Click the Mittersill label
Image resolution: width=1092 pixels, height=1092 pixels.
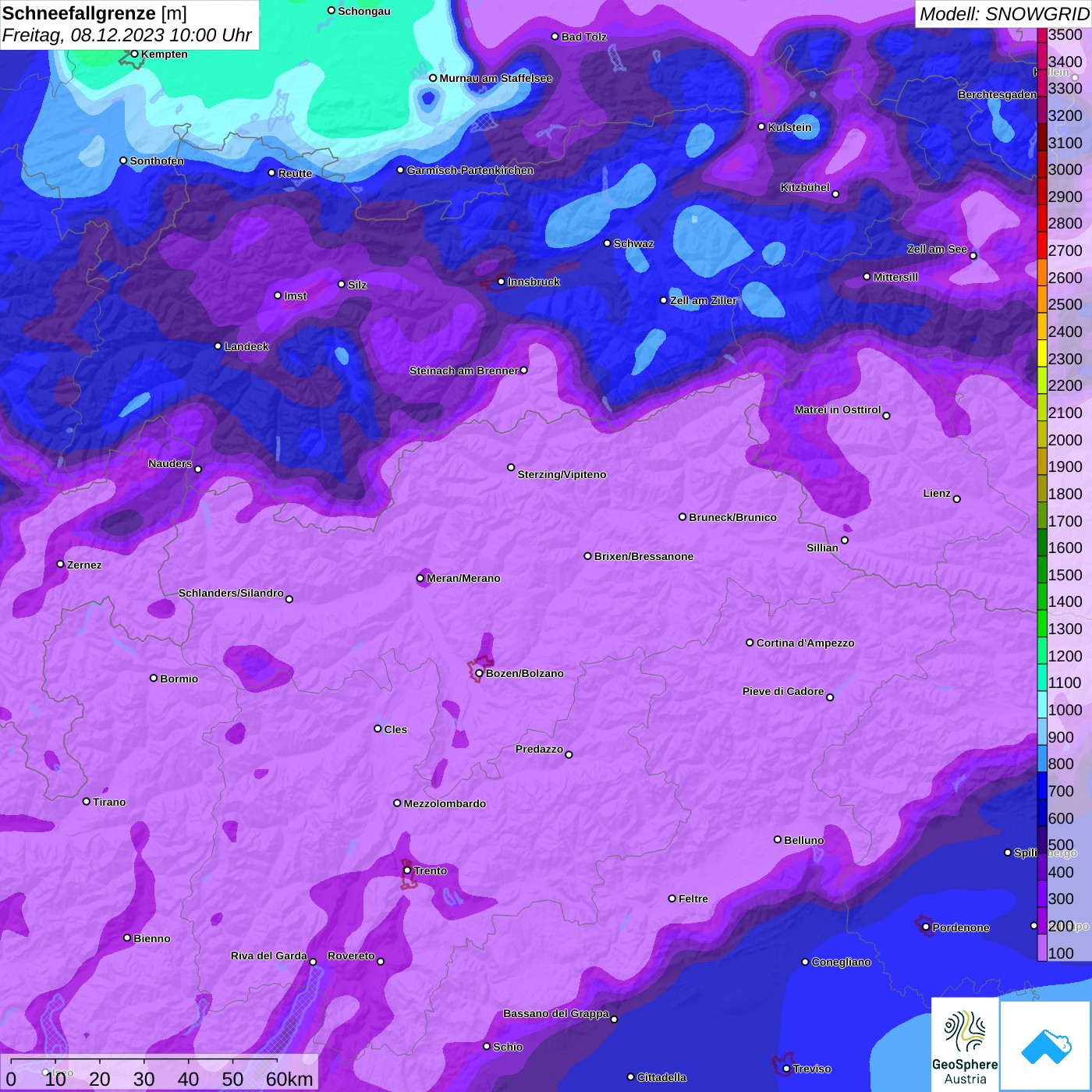pos(895,277)
